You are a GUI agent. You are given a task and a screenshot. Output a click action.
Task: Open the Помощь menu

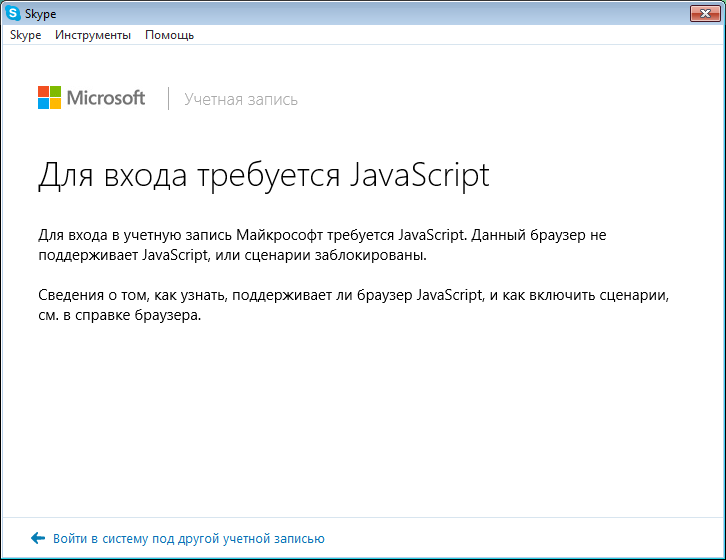coord(169,35)
